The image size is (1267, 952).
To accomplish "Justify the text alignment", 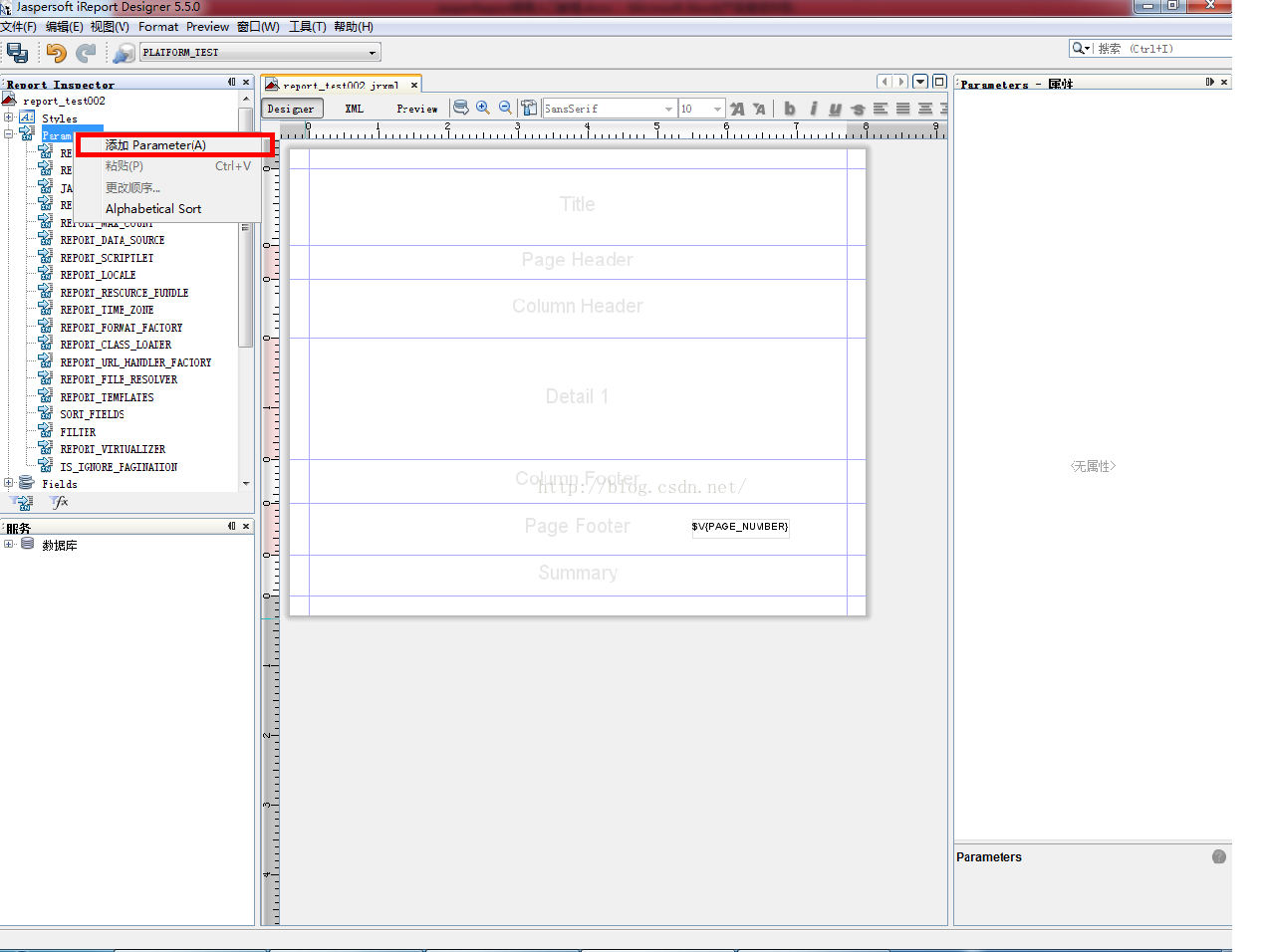I will click(902, 109).
